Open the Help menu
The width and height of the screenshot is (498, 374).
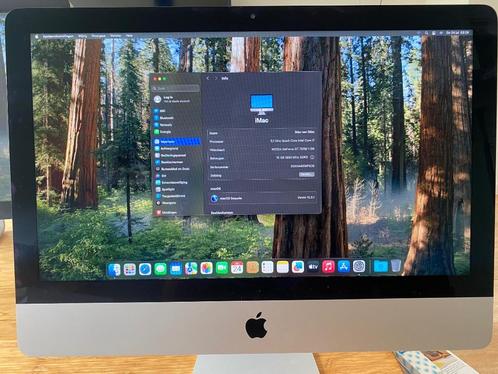tap(129, 35)
